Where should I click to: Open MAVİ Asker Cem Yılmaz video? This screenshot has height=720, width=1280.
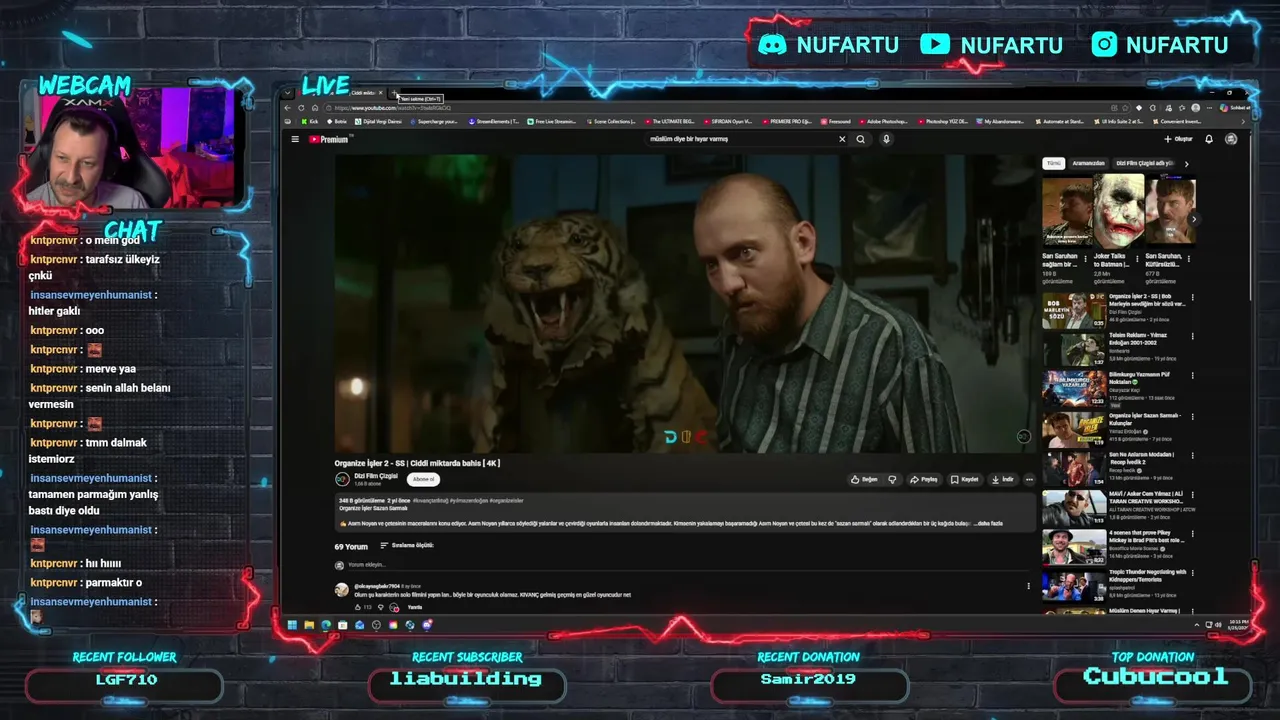[1074, 507]
